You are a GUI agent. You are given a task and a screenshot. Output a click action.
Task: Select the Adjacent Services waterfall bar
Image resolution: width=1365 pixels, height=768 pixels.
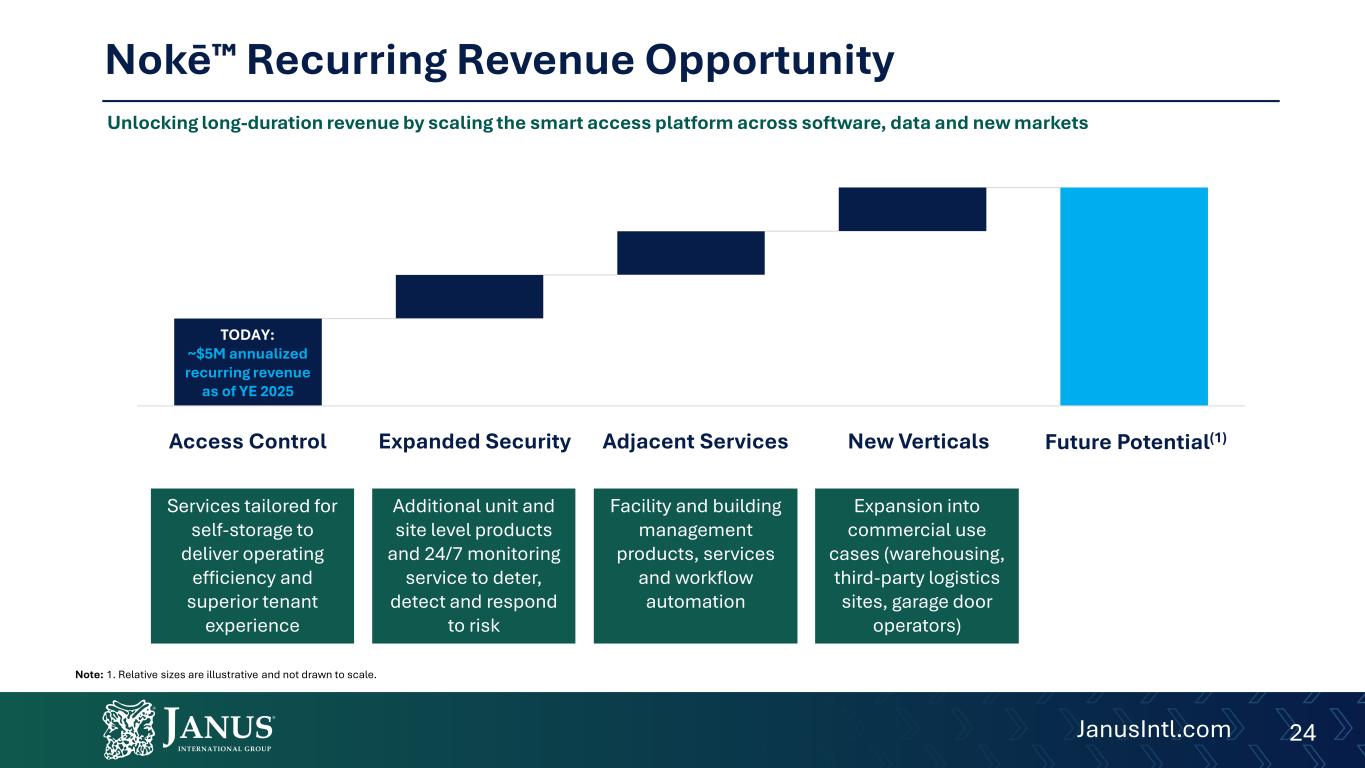[x=691, y=252]
